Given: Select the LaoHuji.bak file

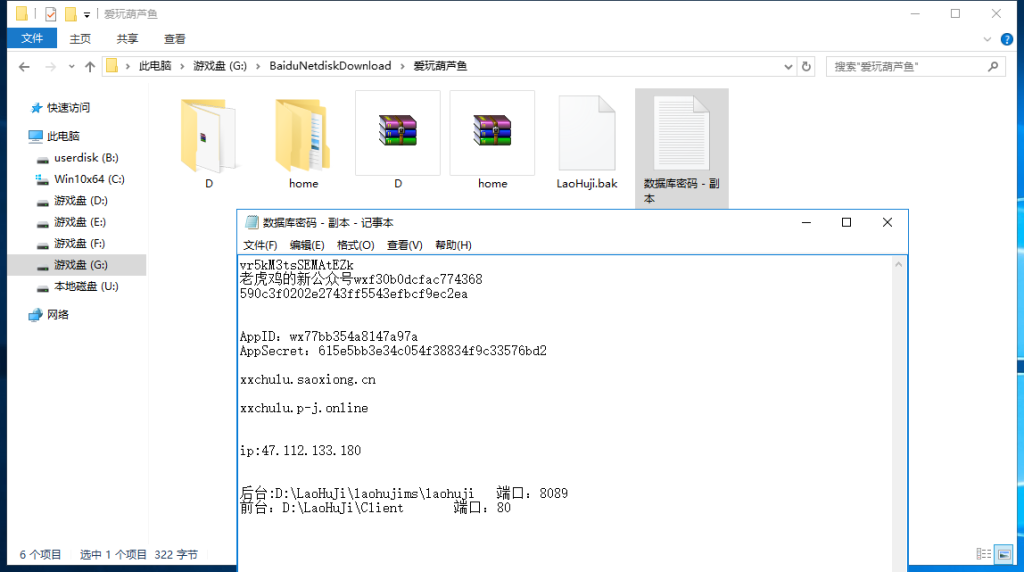Looking at the screenshot, I should pos(586,133).
